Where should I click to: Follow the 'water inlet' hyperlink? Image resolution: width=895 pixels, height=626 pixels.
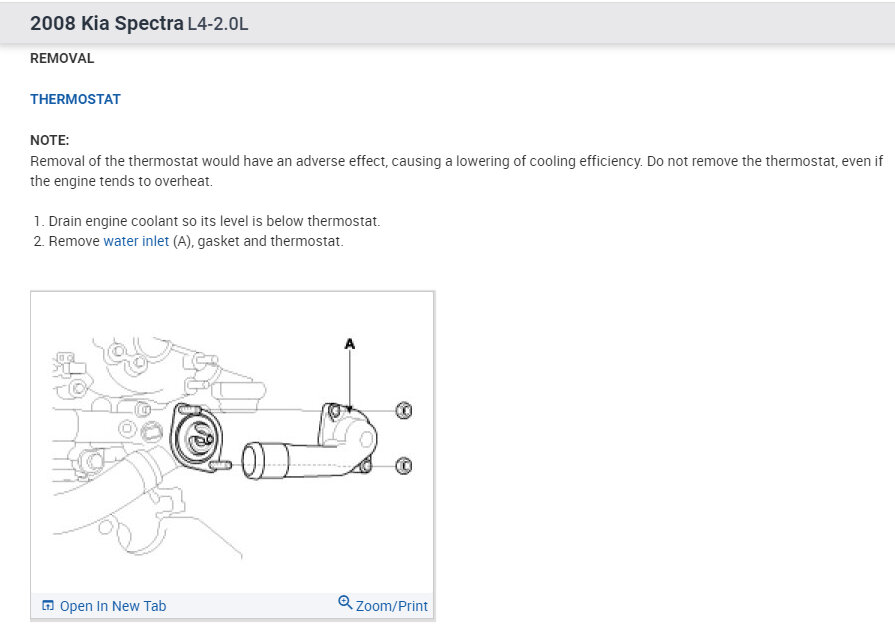[x=136, y=241]
